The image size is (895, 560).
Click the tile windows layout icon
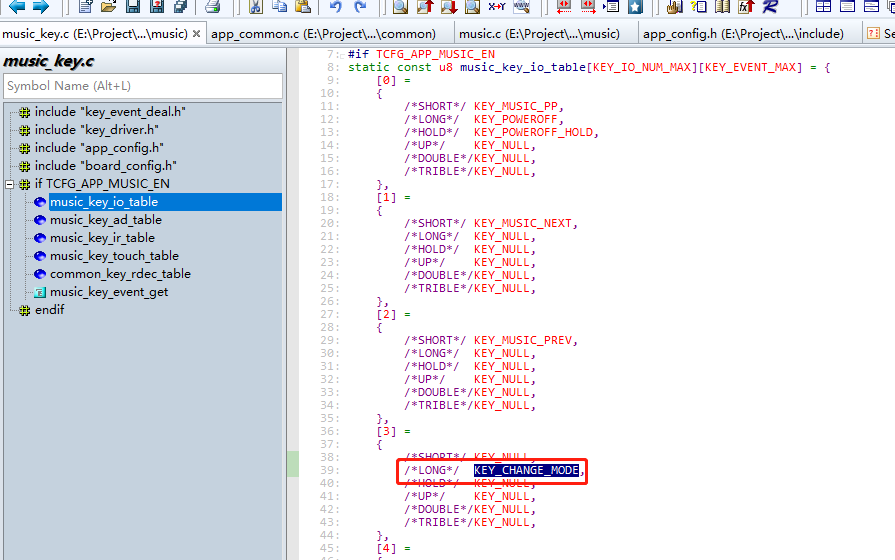823,6
